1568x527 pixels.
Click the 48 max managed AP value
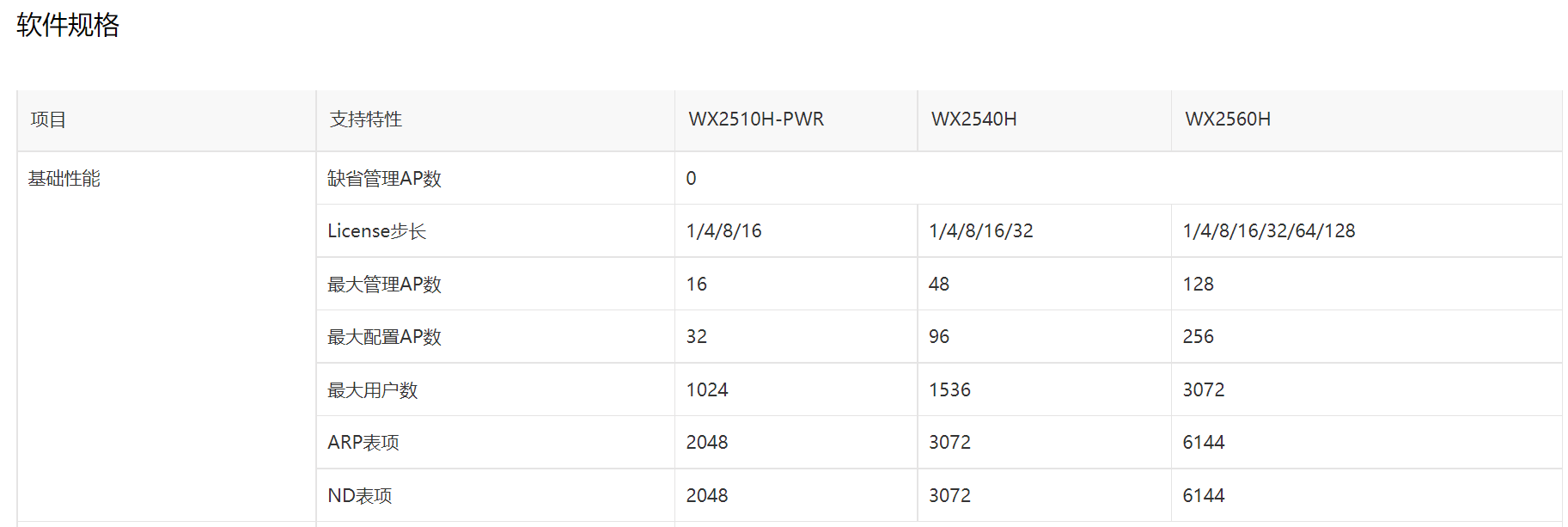(x=938, y=285)
